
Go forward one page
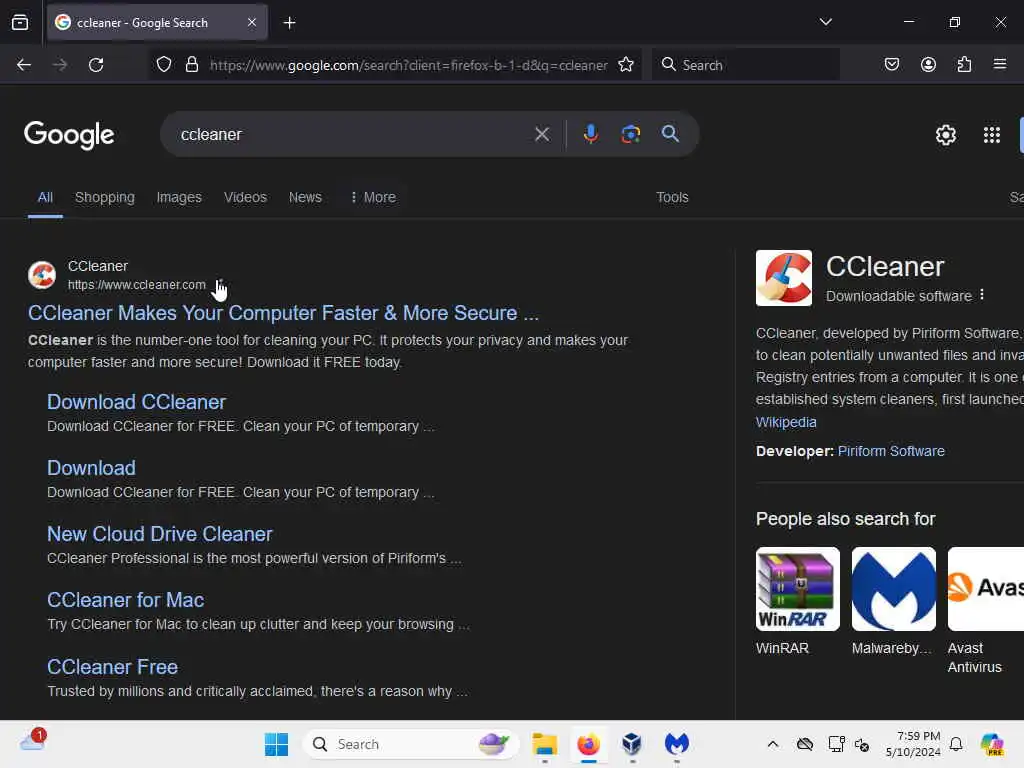pyautogui.click(x=60, y=65)
